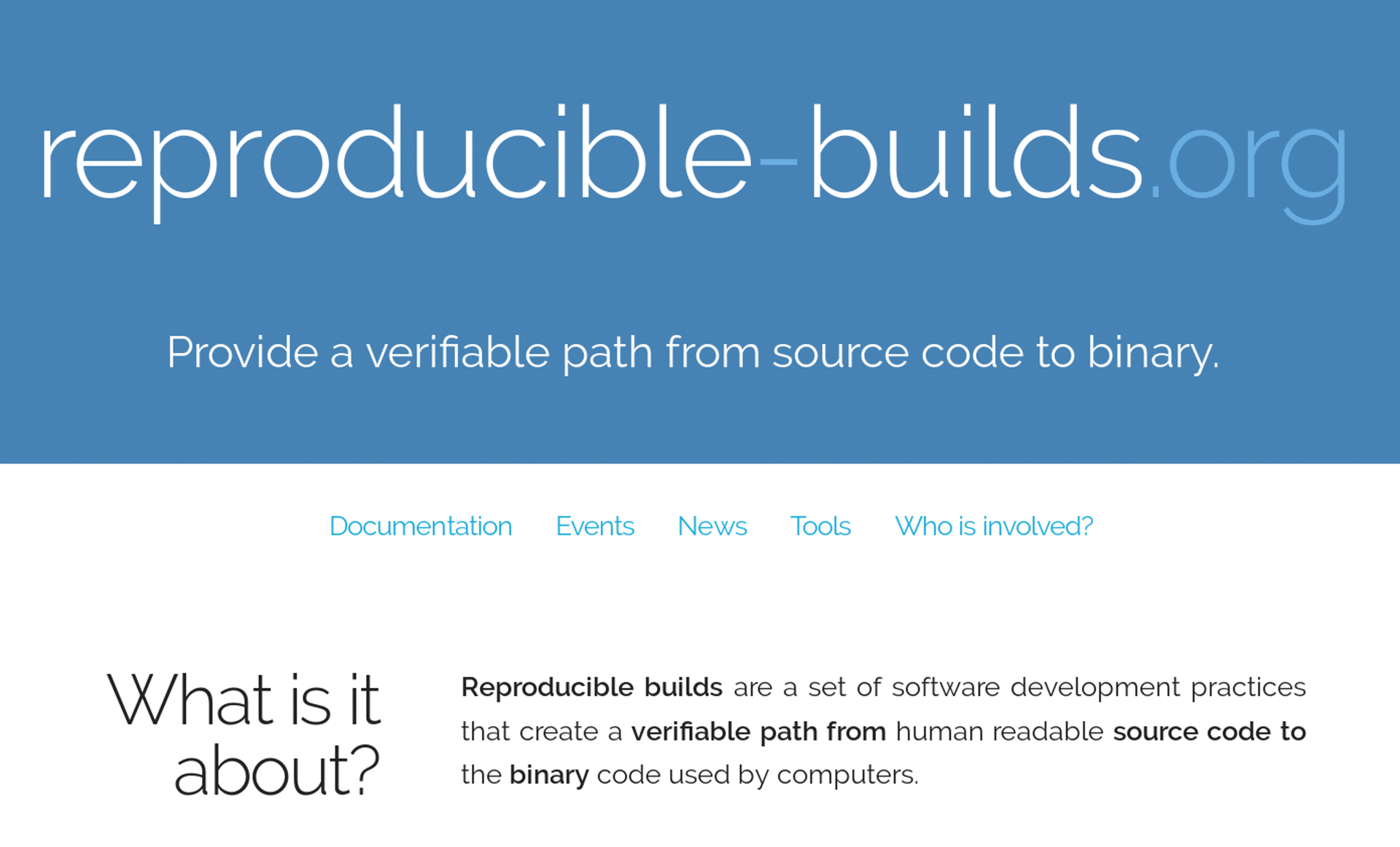The height and width of the screenshot is (847, 1400).
Task: Open the Documentation navigation link
Action: point(420,526)
